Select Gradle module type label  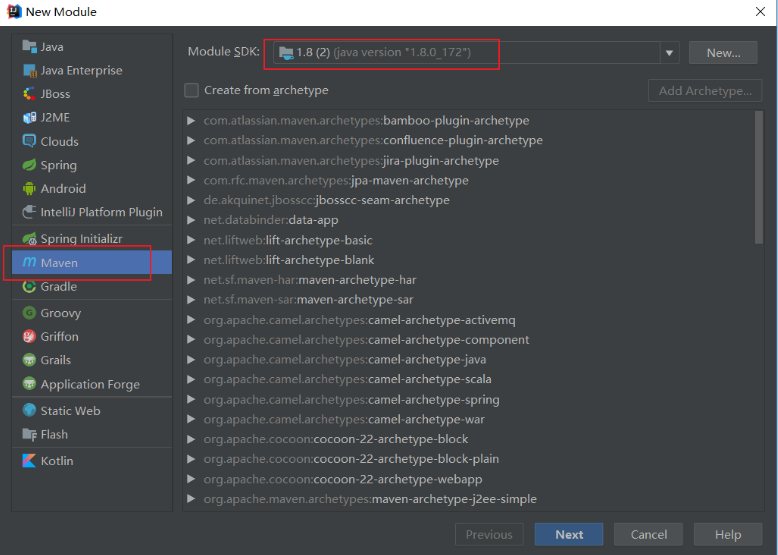click(59, 287)
